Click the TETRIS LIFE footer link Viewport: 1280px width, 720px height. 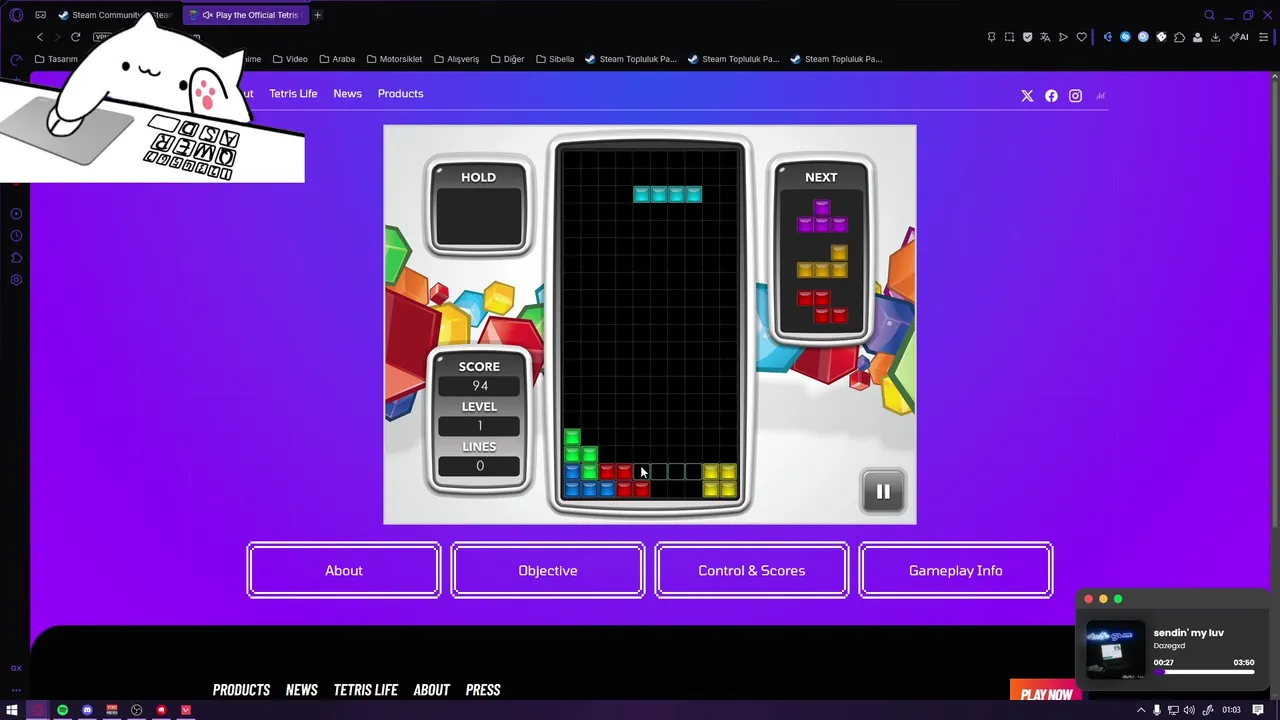[x=365, y=690]
